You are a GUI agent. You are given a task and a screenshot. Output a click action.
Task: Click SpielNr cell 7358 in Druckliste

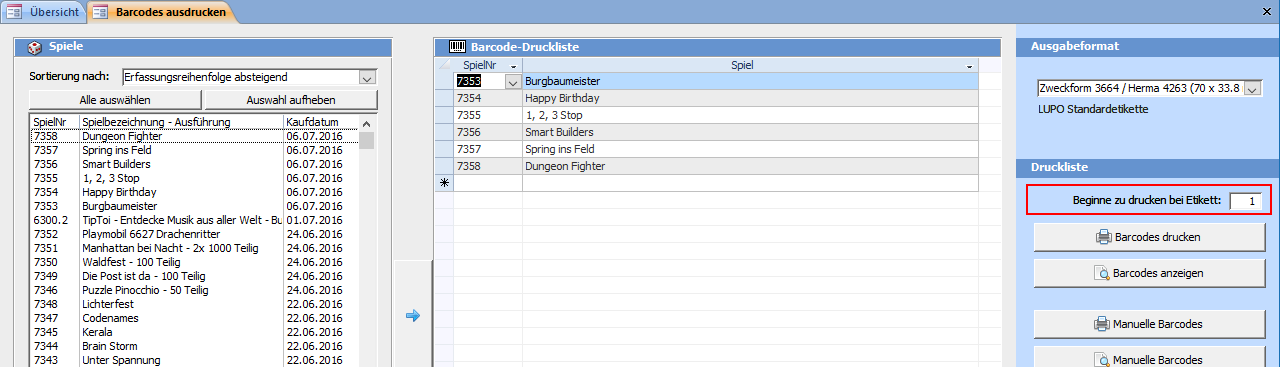tap(488, 166)
